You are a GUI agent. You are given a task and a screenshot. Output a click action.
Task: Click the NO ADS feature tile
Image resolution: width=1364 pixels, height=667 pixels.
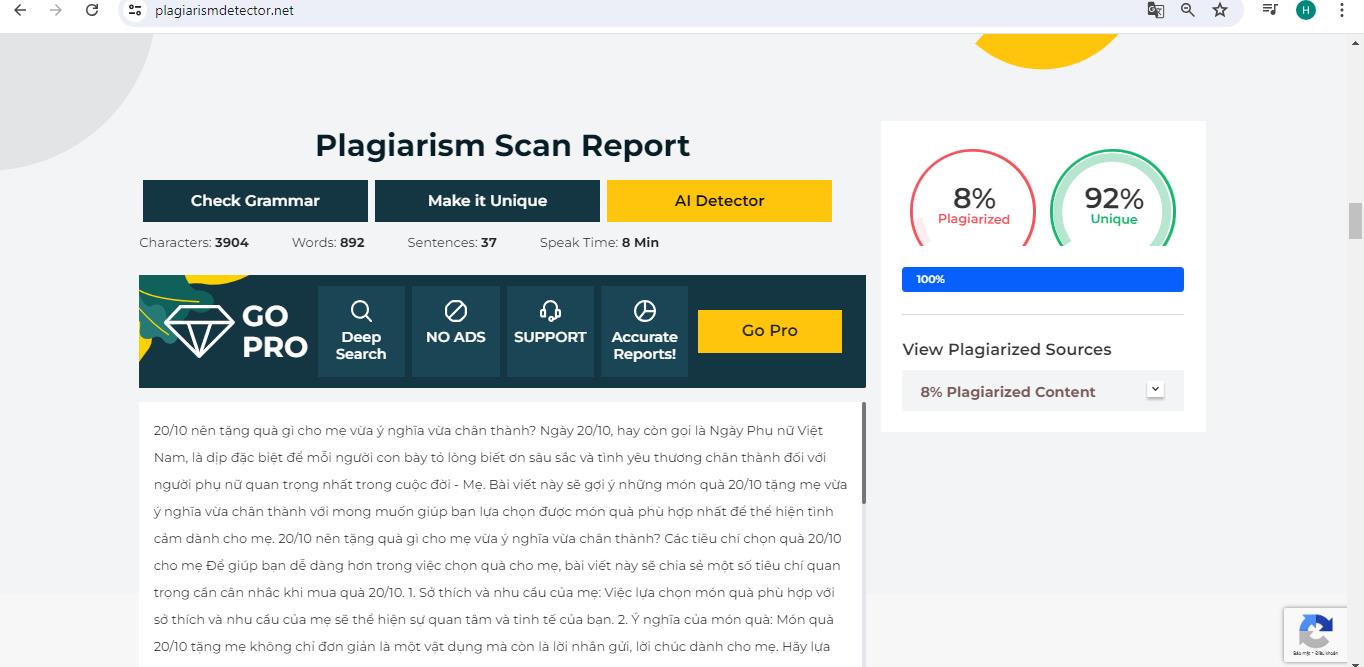coord(455,331)
